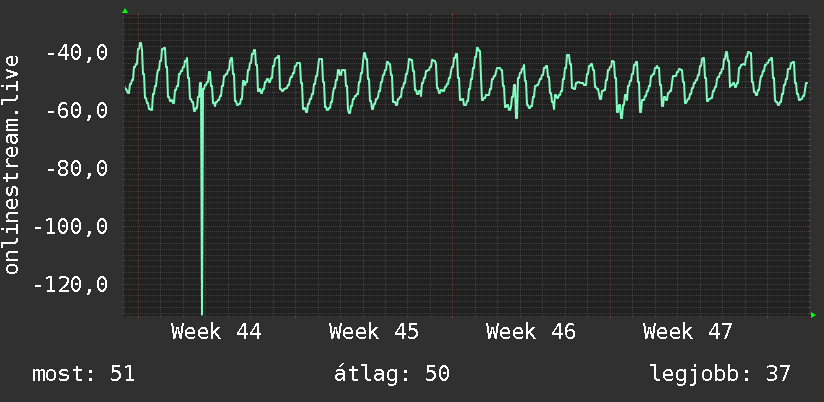This screenshot has width=824, height=402.
Task: Click the '-60,0' y-axis value
Action: 77,111
